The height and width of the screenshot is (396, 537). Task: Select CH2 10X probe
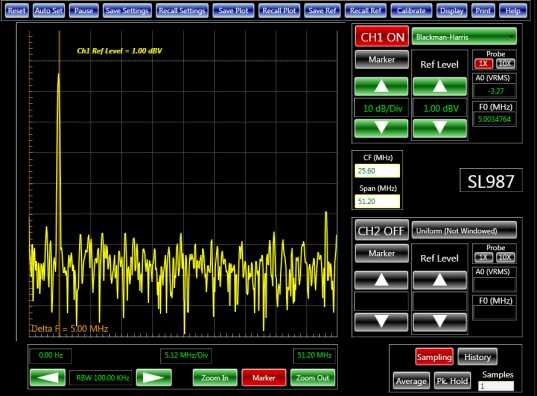505,257
